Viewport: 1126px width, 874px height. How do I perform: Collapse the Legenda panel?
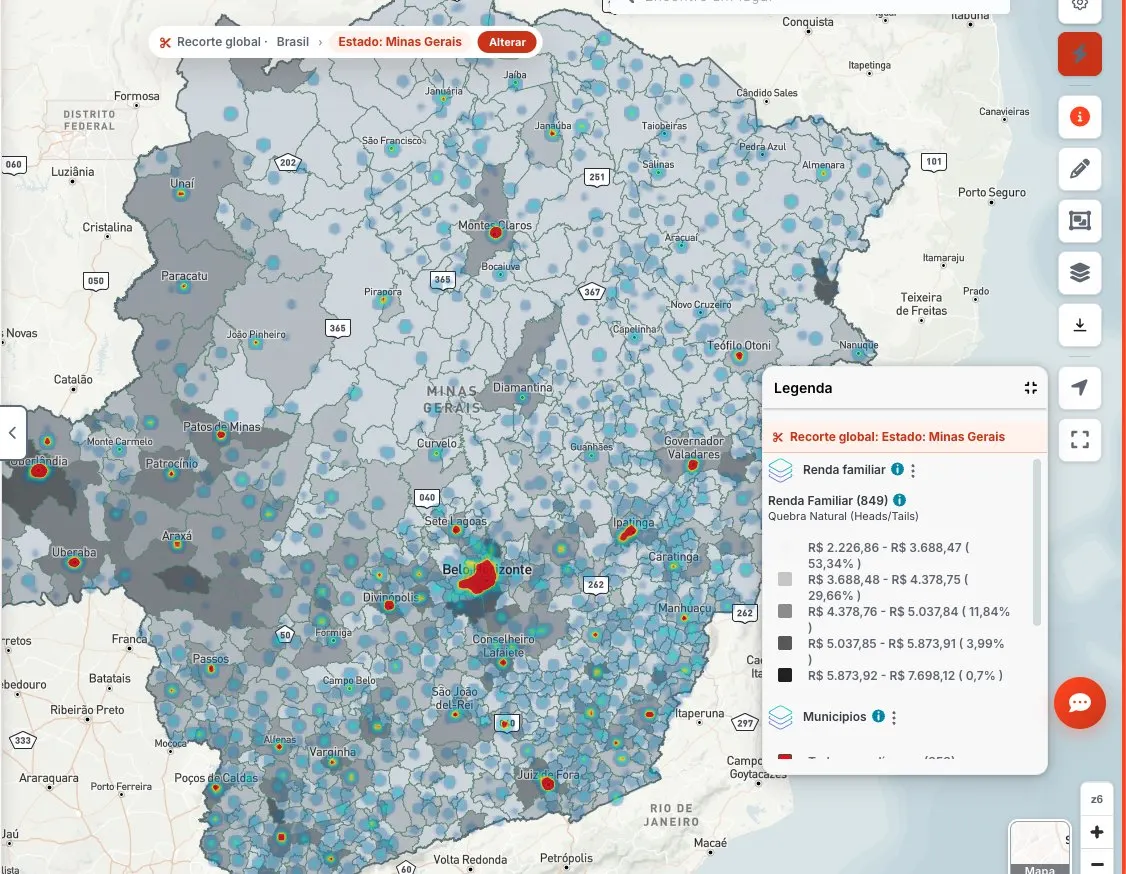point(1030,388)
